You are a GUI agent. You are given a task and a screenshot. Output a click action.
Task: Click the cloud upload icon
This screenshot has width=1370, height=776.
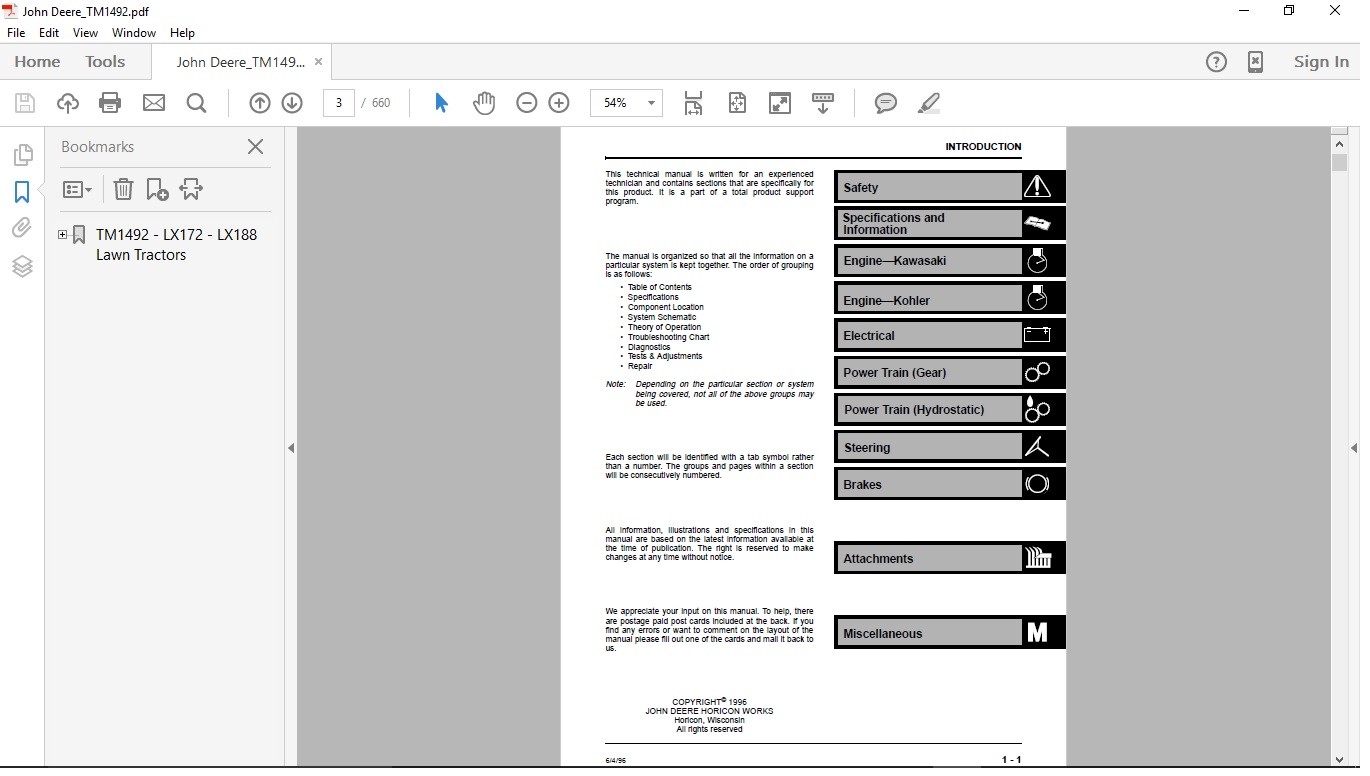[67, 103]
